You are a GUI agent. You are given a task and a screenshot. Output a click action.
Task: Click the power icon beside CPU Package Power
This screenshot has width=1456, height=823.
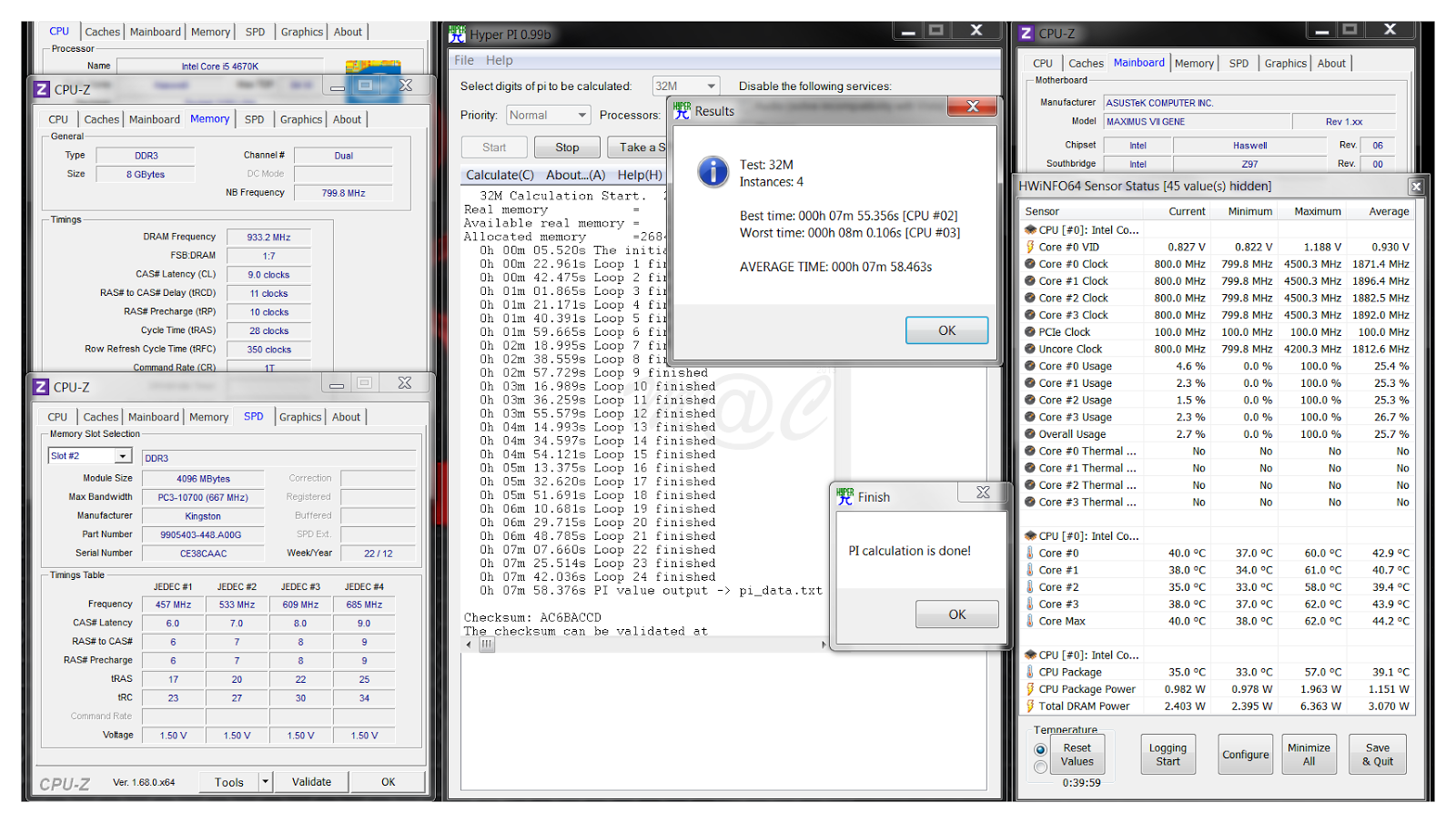coord(1030,689)
